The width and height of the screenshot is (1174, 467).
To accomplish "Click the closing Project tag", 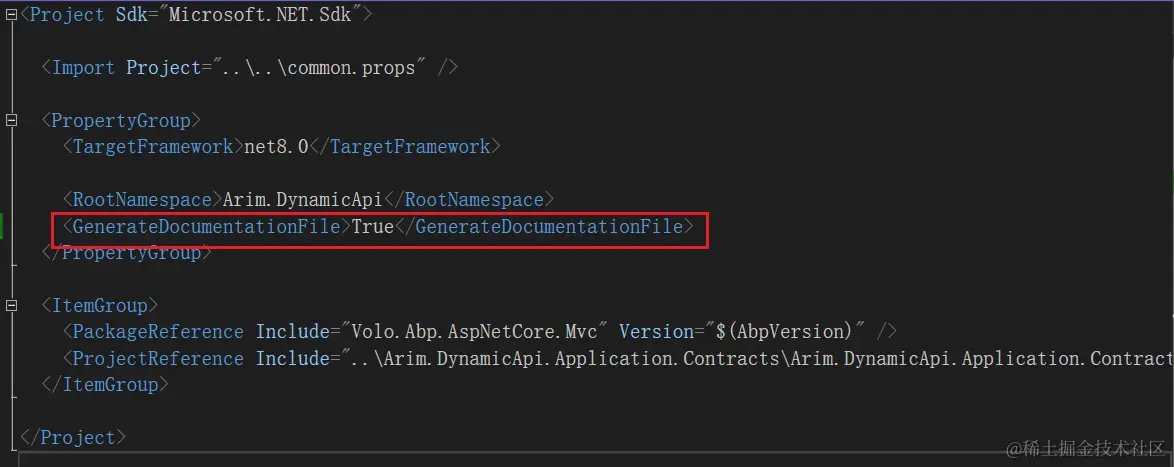I will (x=73, y=437).
